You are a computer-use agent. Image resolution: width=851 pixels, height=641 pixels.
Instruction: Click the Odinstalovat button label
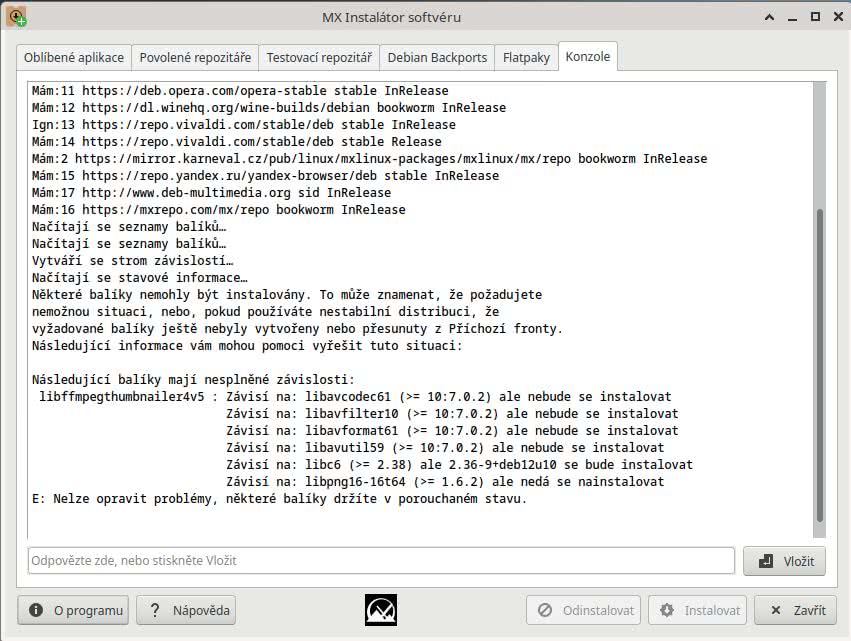click(598, 610)
